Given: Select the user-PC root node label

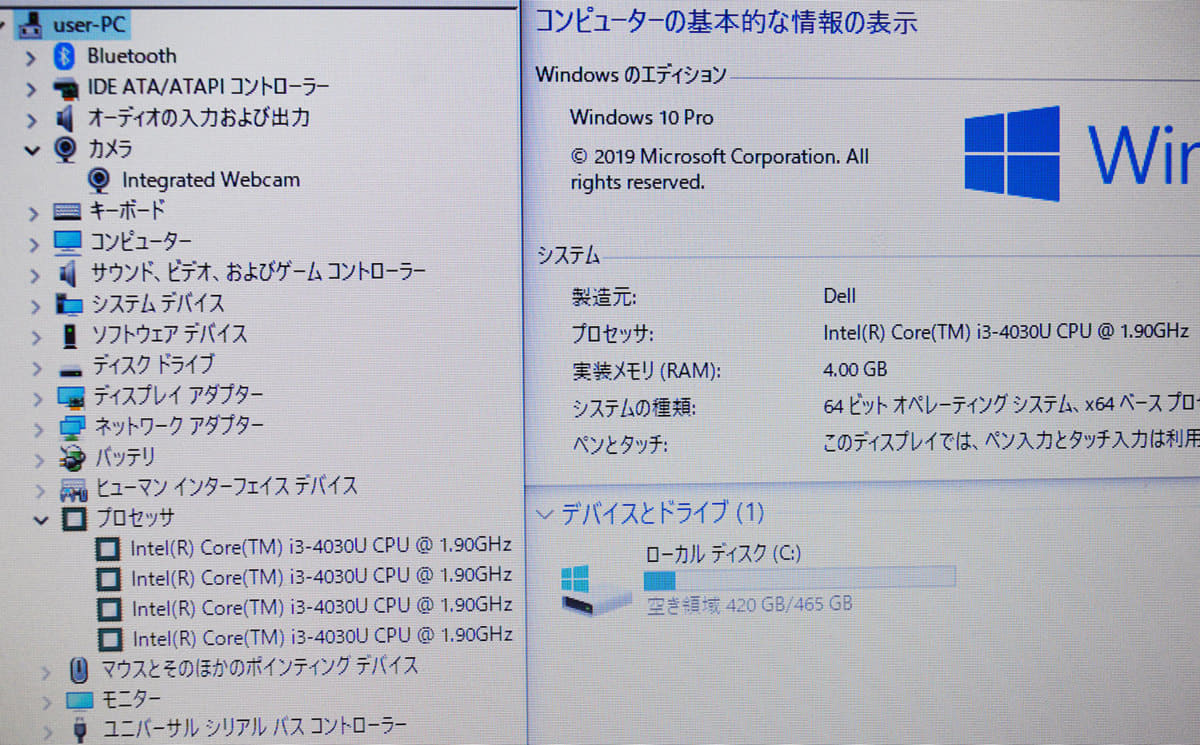Looking at the screenshot, I should (90, 24).
